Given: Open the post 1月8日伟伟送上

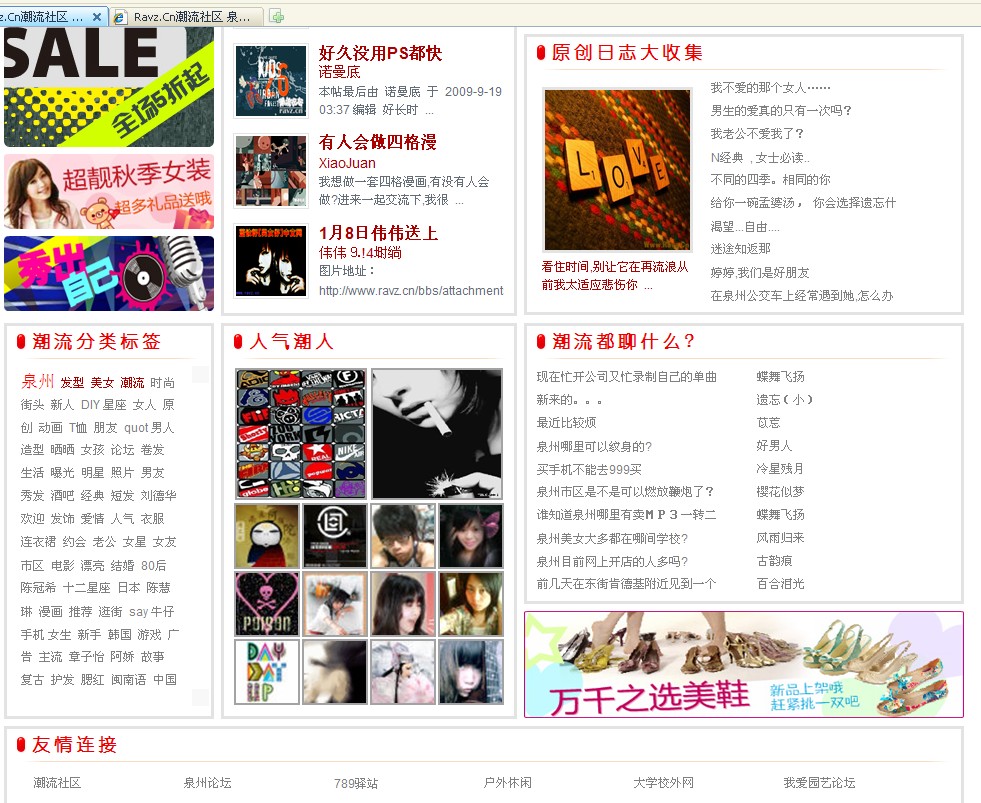Looking at the screenshot, I should point(378,233).
